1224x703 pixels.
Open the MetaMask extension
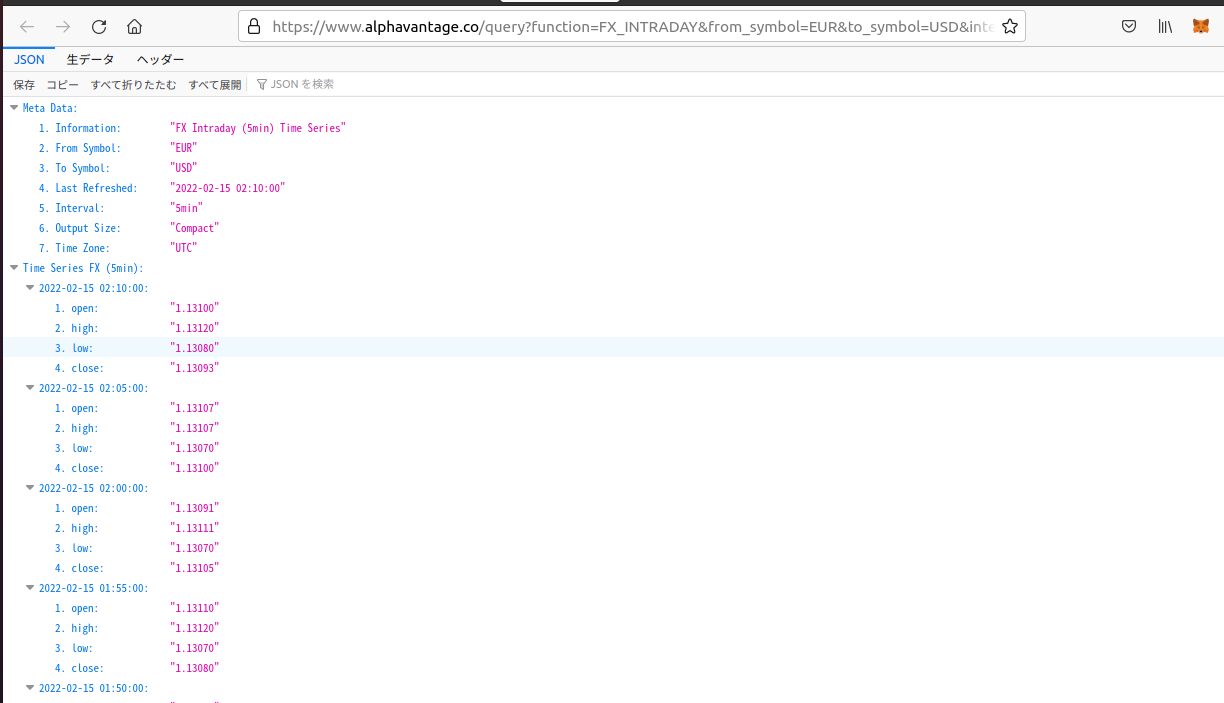[1200, 26]
